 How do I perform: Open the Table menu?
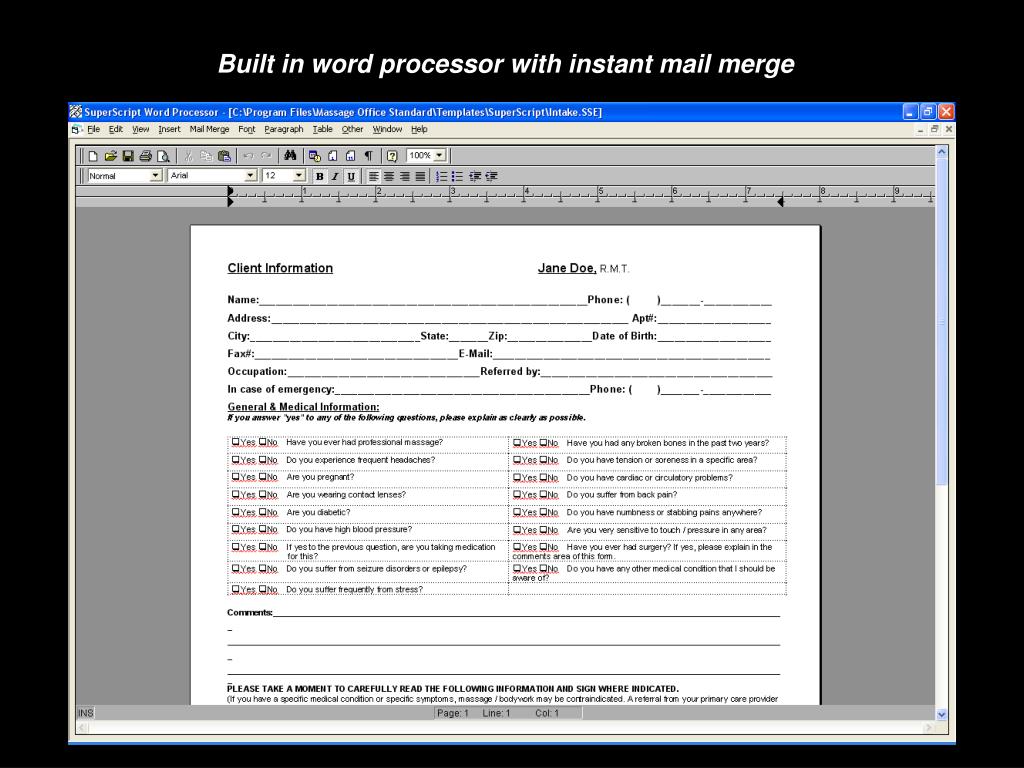[323, 129]
